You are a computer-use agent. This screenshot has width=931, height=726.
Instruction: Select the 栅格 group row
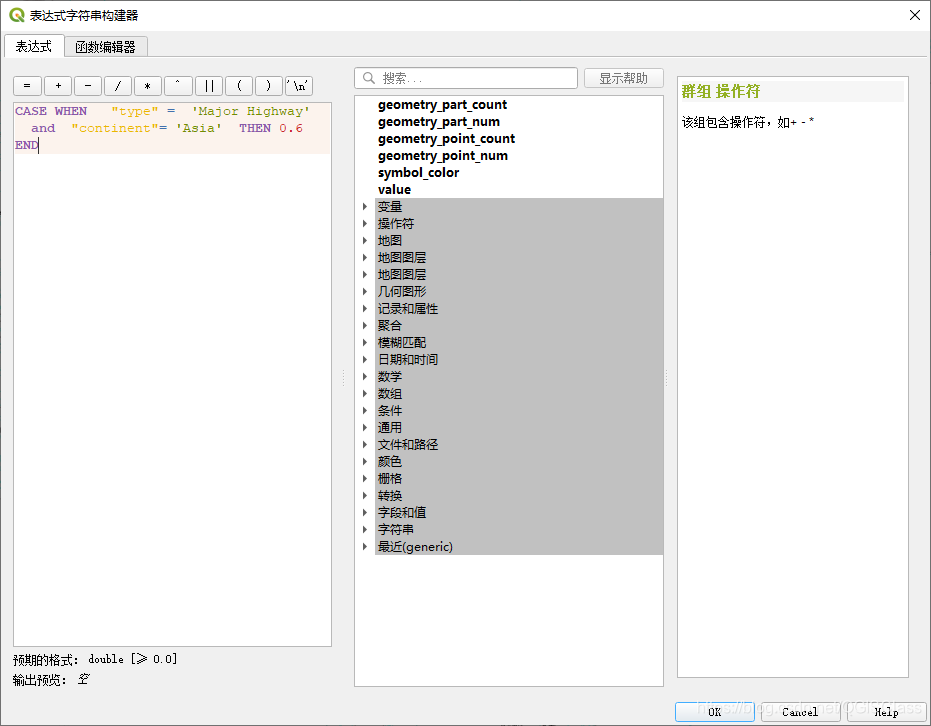519,478
